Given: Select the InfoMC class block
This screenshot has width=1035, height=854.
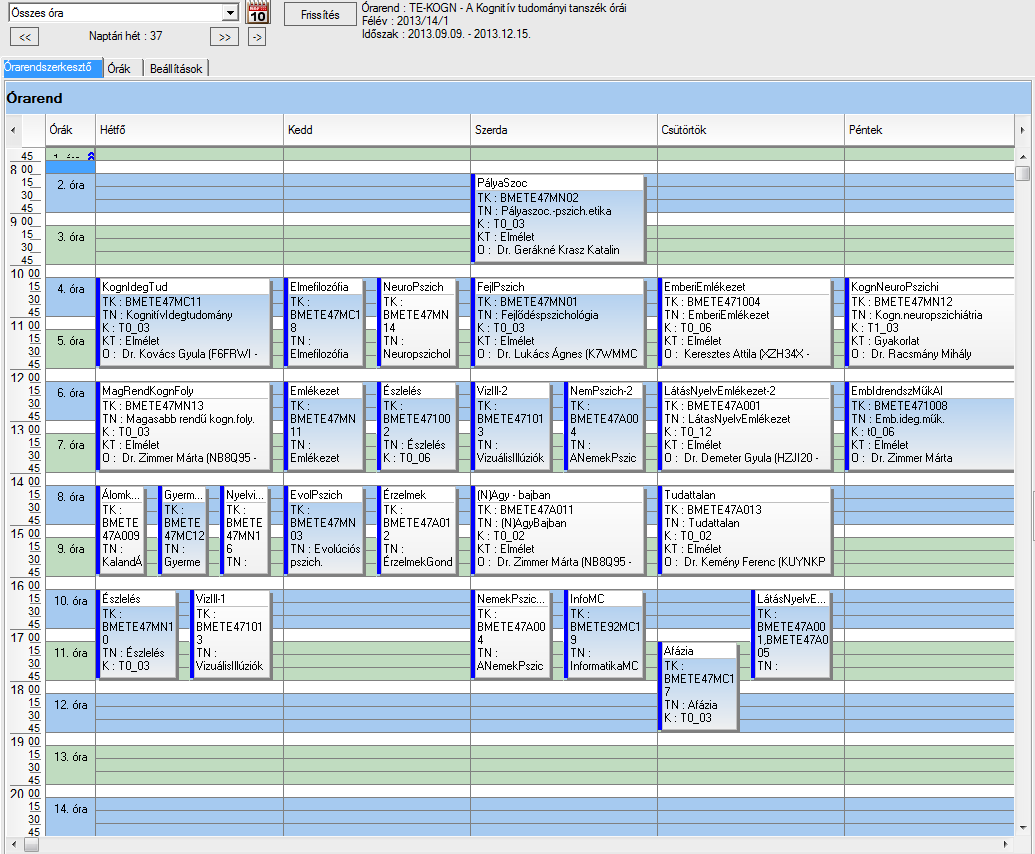Looking at the screenshot, I should (605, 634).
